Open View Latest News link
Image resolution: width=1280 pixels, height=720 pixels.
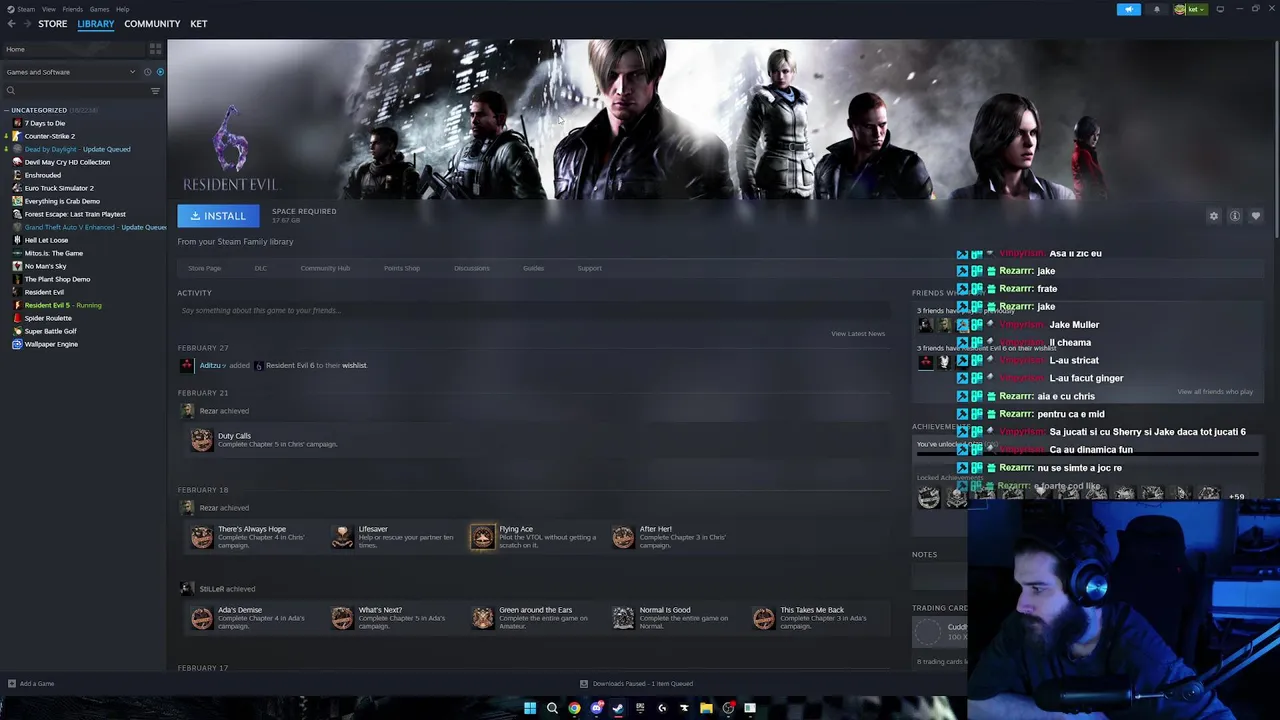click(x=858, y=334)
